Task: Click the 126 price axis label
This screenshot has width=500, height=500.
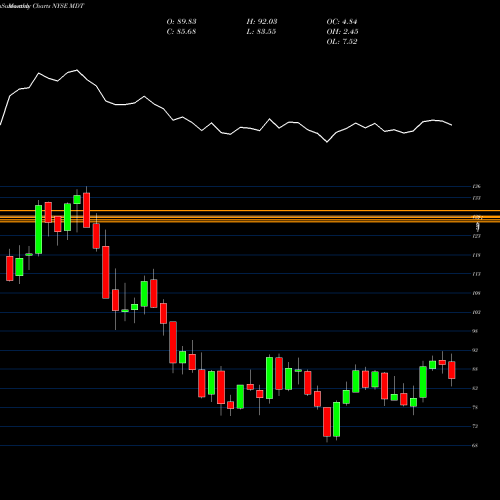Action: pos(476,186)
